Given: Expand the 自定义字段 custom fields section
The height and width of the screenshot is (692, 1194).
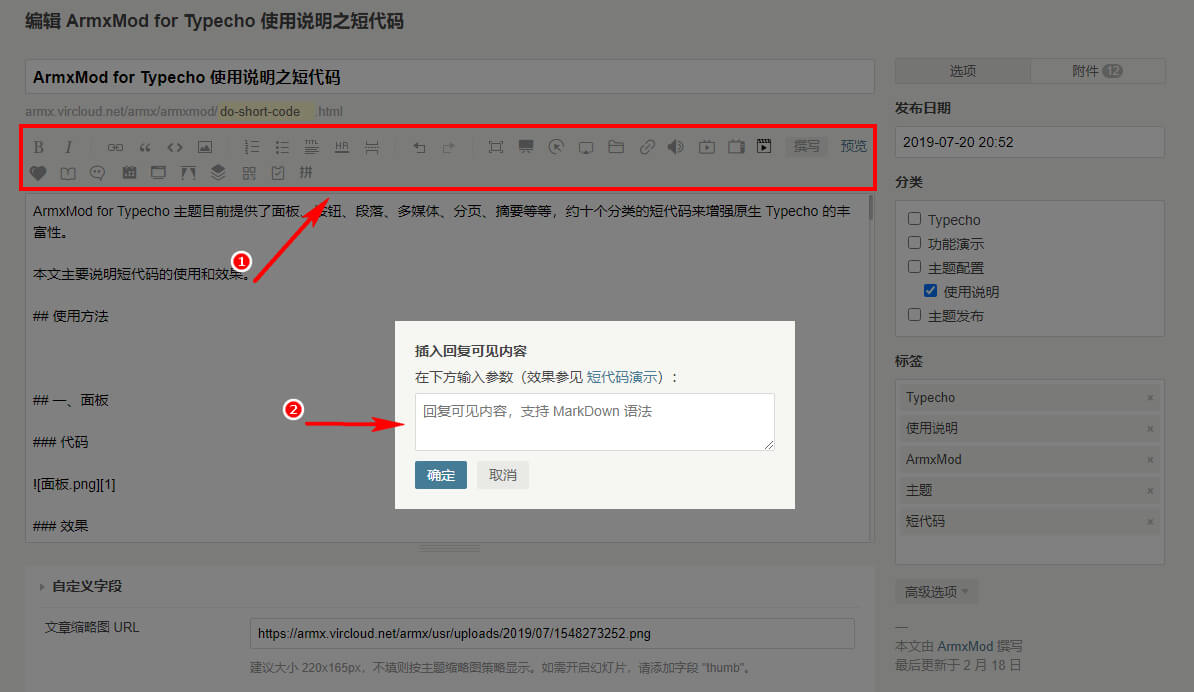Looking at the screenshot, I should tap(81, 586).
